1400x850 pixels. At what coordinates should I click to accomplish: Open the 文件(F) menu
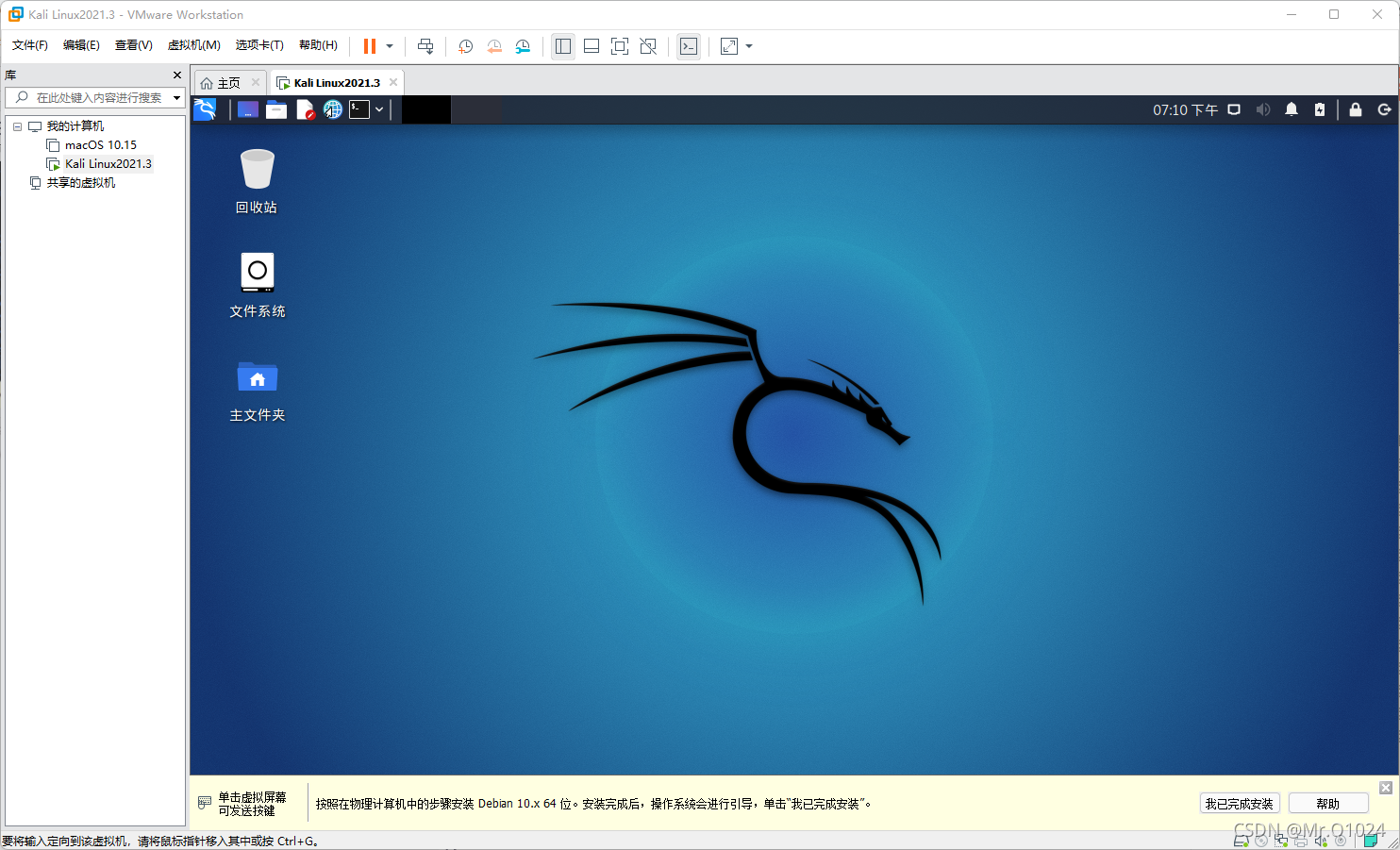point(30,45)
